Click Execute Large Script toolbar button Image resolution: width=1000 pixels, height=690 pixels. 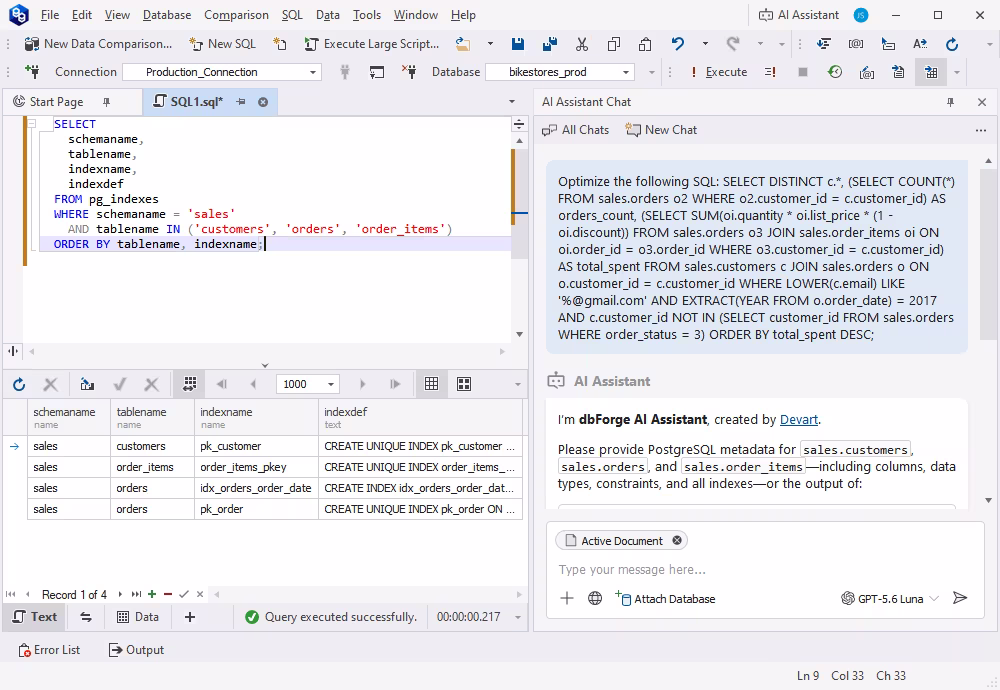coord(372,44)
